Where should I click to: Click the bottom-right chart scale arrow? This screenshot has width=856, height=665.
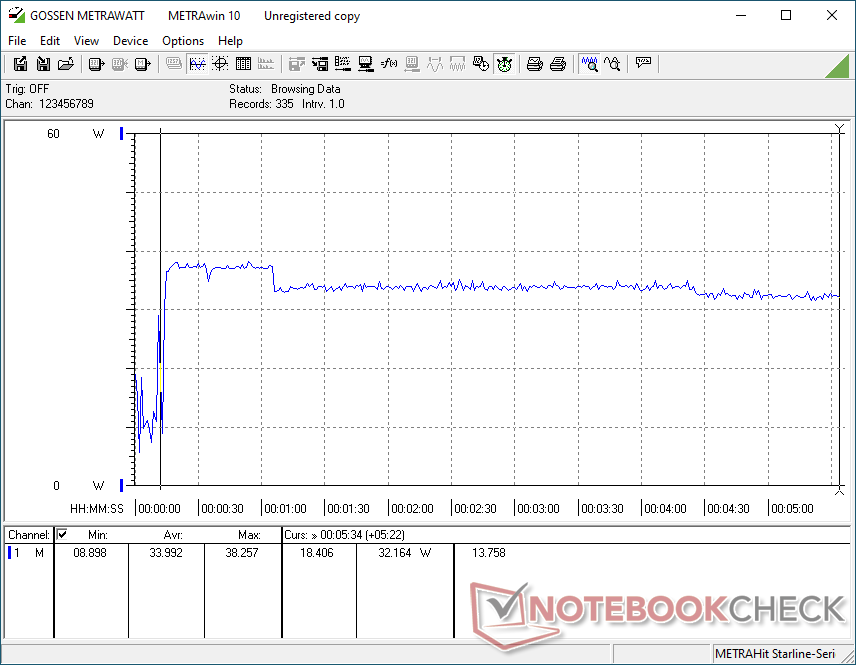(839, 490)
